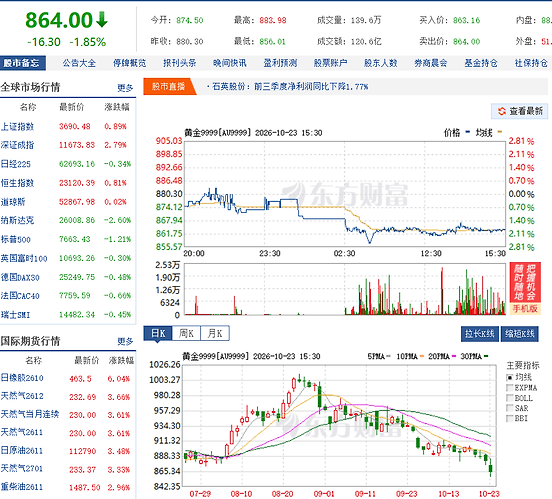Open 券商晨会 menu item

point(431,63)
